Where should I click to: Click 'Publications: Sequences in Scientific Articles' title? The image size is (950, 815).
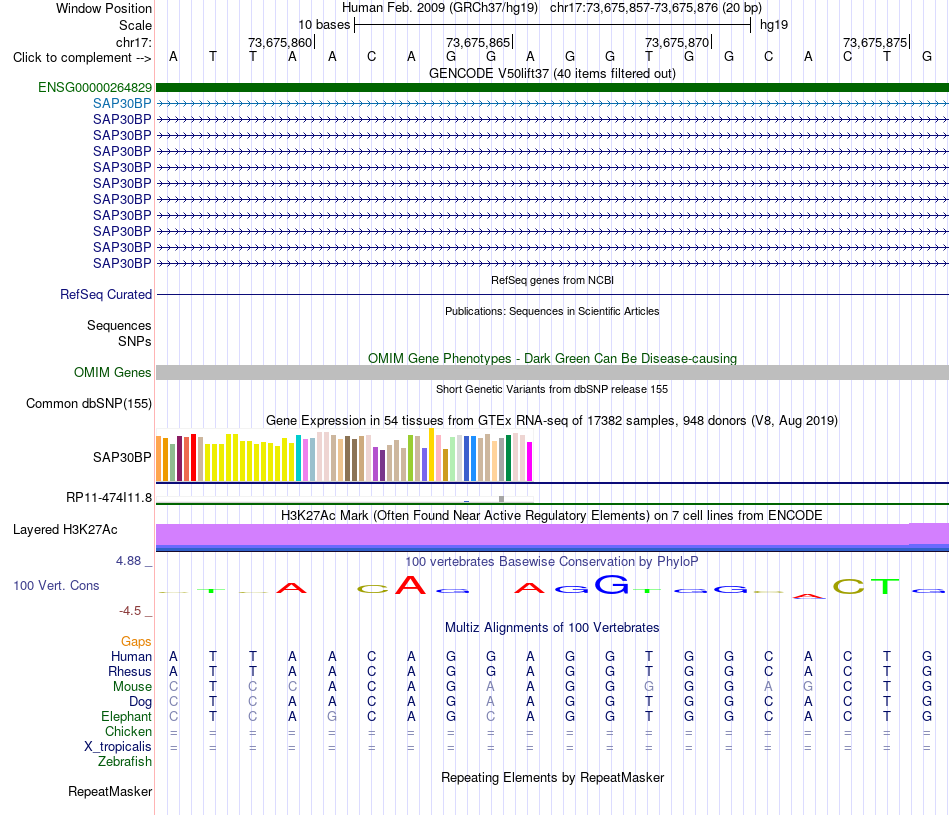[x=552, y=311]
